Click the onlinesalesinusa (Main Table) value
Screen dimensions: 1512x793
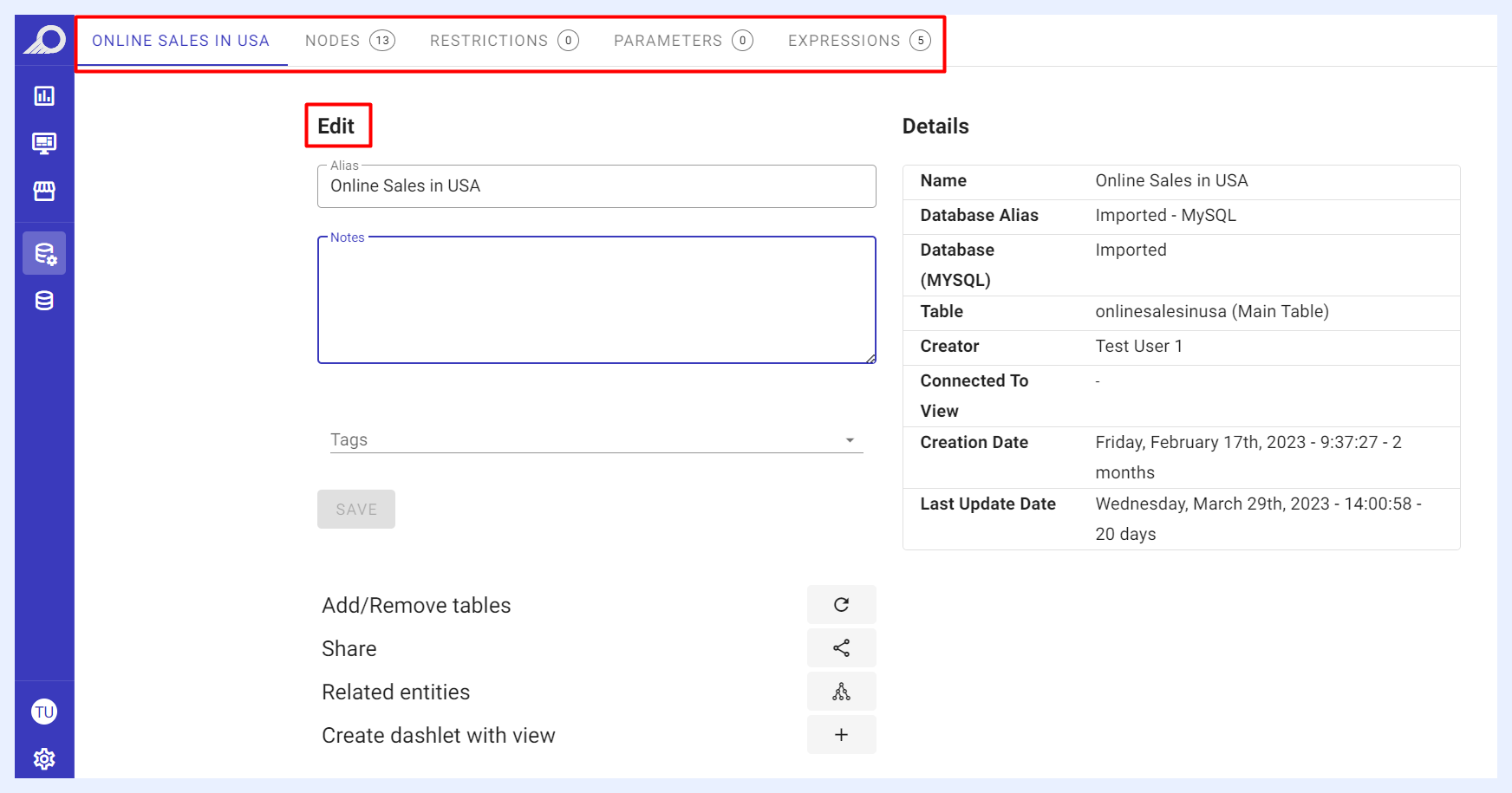pyautogui.click(x=1211, y=311)
